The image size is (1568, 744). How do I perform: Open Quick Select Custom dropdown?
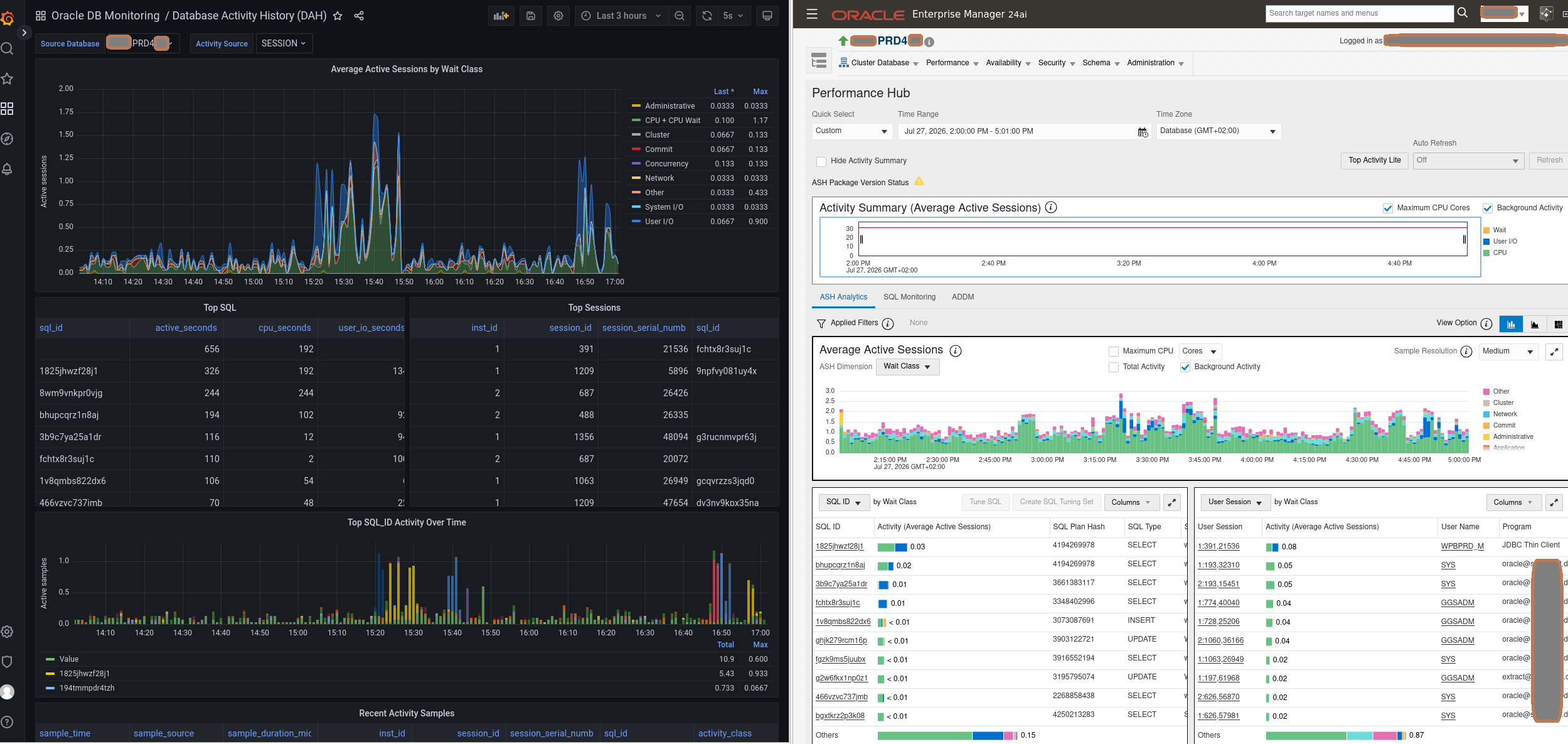point(851,131)
